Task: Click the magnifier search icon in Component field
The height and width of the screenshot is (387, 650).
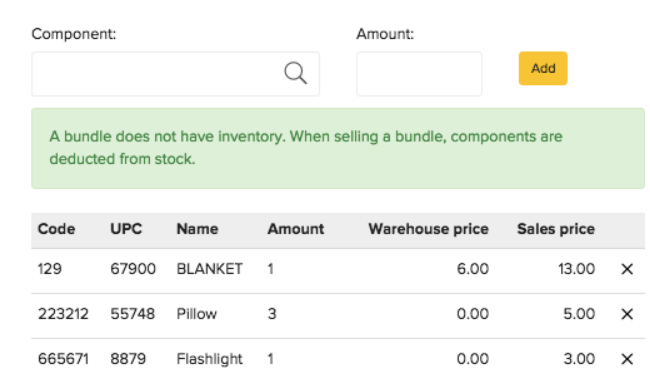Action: coord(296,73)
